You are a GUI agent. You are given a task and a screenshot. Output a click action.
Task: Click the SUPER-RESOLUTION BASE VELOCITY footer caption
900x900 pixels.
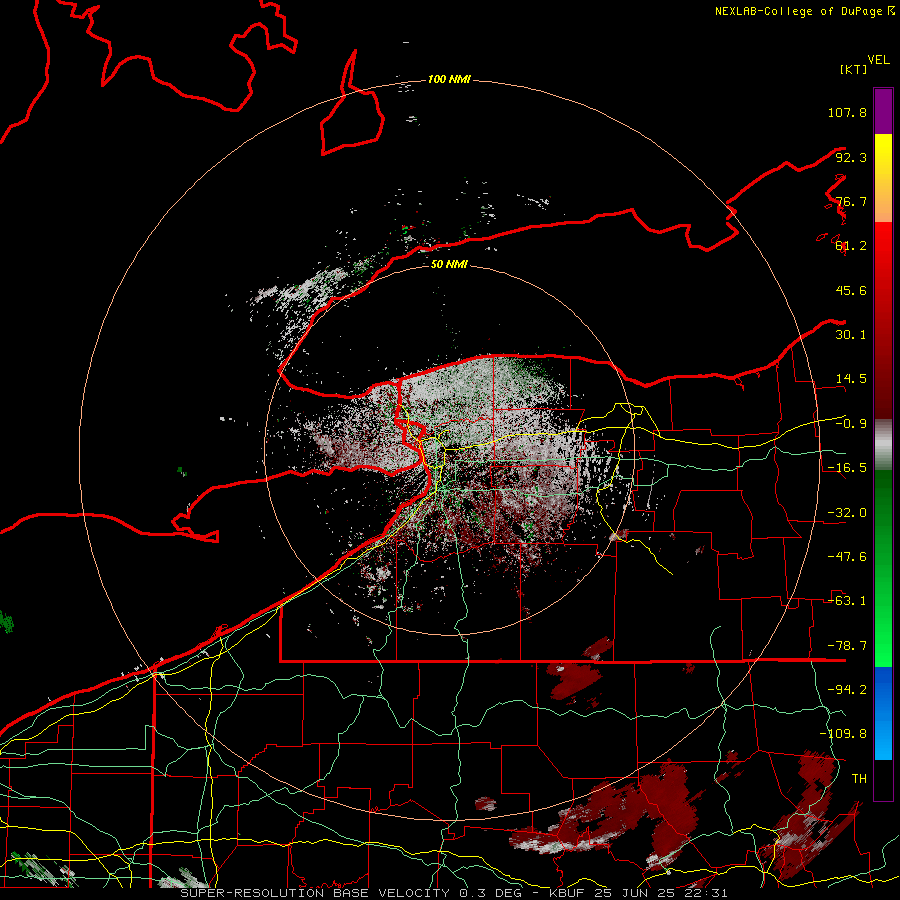pyautogui.click(x=454, y=893)
